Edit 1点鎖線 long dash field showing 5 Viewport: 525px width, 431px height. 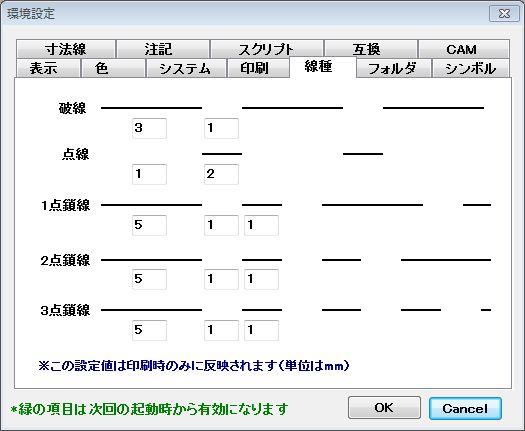[x=149, y=225]
